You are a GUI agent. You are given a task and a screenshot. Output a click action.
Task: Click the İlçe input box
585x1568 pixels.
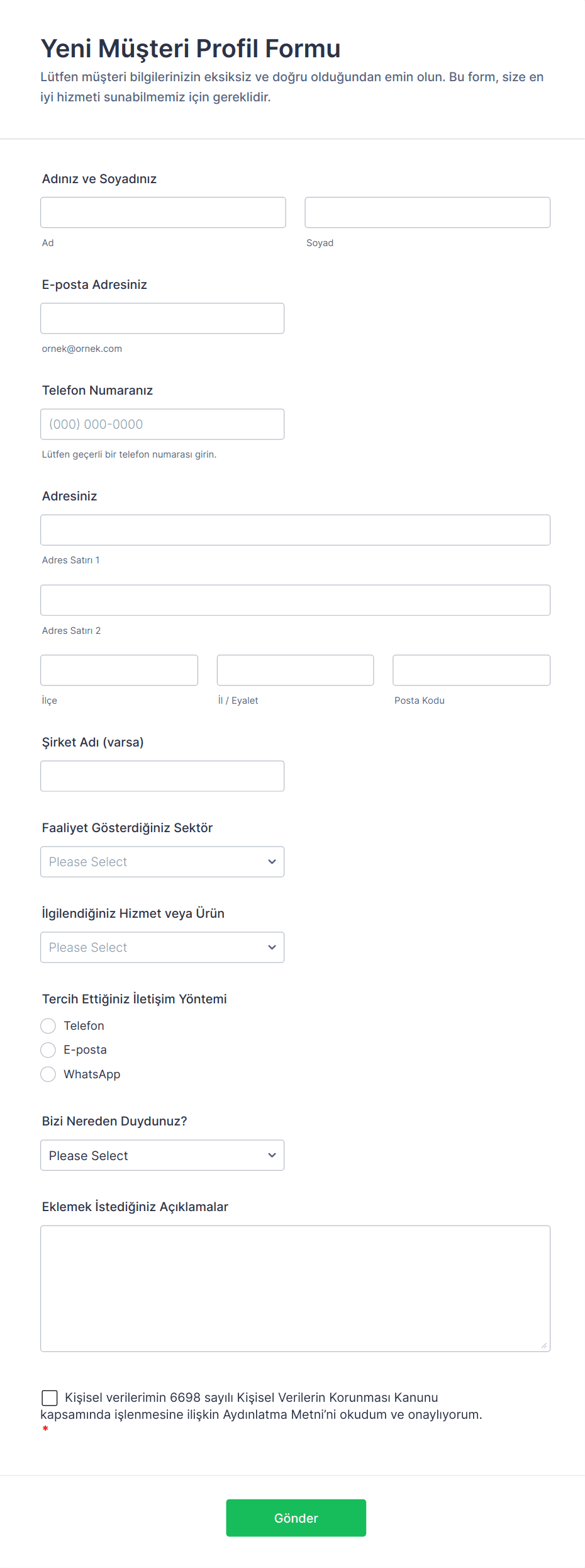[x=119, y=670]
